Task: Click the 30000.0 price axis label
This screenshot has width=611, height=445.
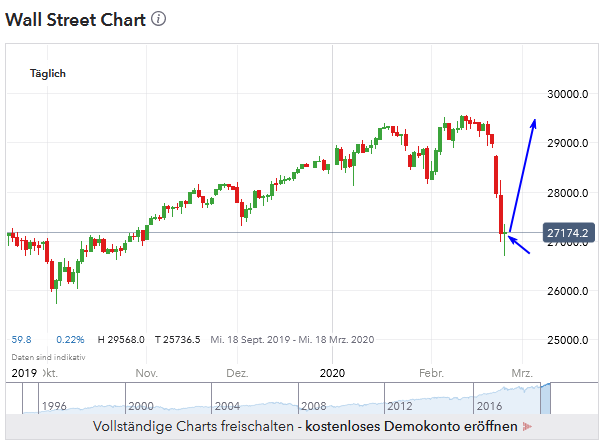Action: pyautogui.click(x=564, y=94)
